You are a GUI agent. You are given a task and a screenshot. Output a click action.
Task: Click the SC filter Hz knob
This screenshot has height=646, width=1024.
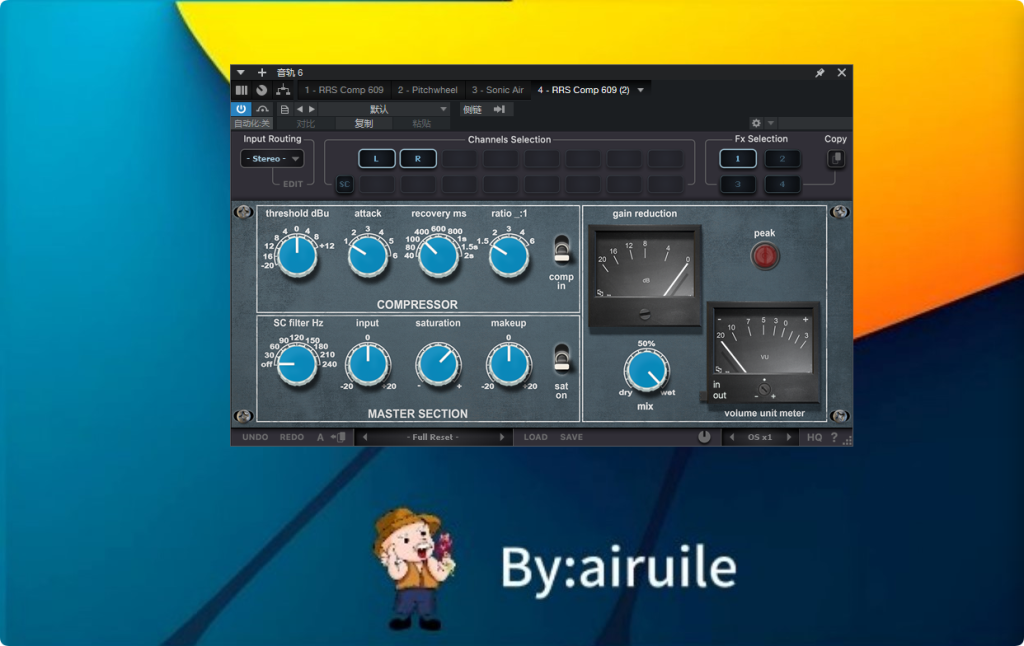[297, 364]
